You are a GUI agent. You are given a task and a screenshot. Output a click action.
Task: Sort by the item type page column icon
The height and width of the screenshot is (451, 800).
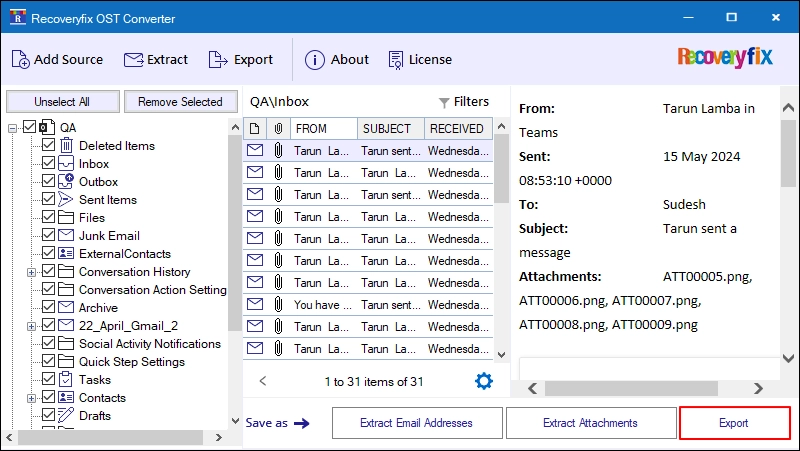(x=255, y=129)
